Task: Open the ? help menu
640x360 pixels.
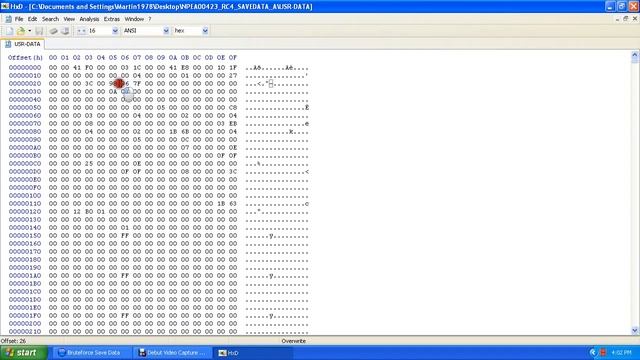Action: point(149,19)
